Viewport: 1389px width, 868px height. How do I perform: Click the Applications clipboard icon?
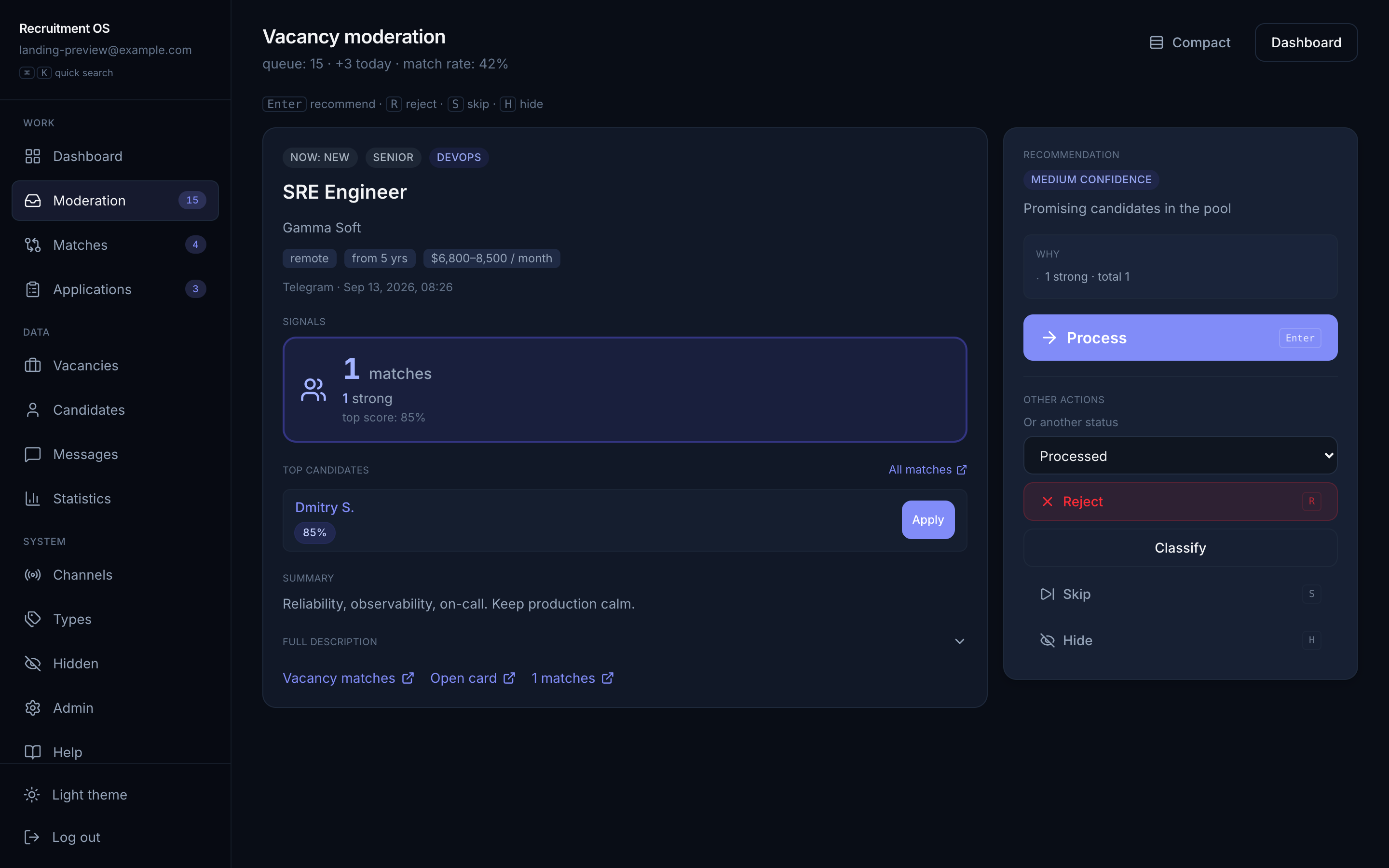point(33,289)
